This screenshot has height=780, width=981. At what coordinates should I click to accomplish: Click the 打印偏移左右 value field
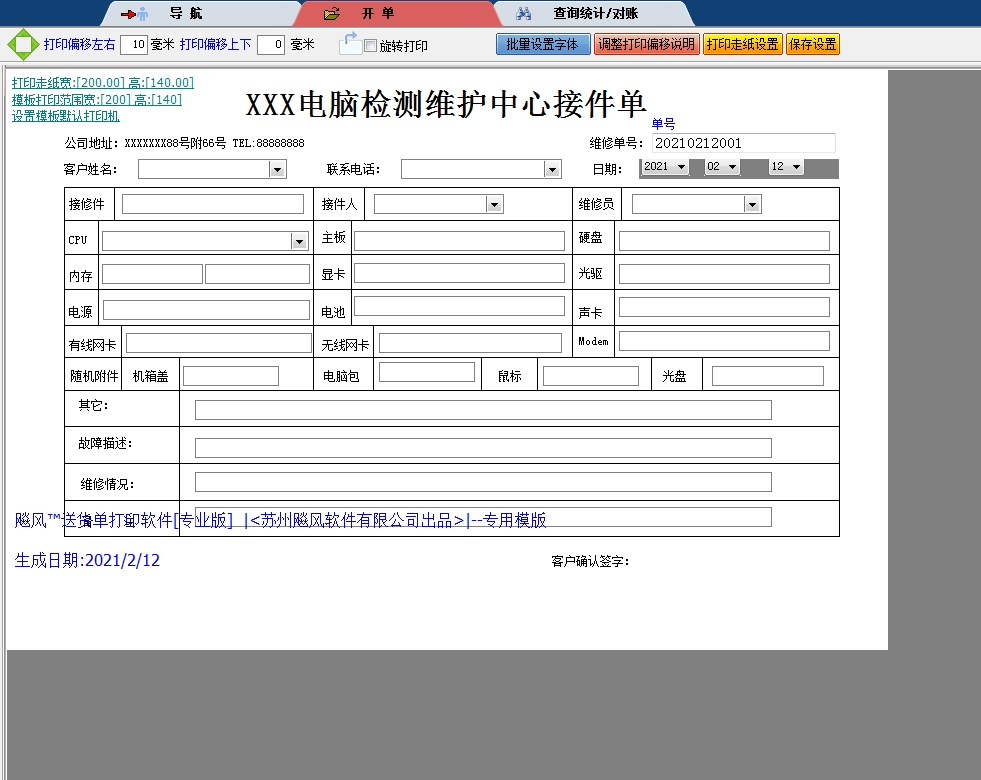[x=135, y=44]
